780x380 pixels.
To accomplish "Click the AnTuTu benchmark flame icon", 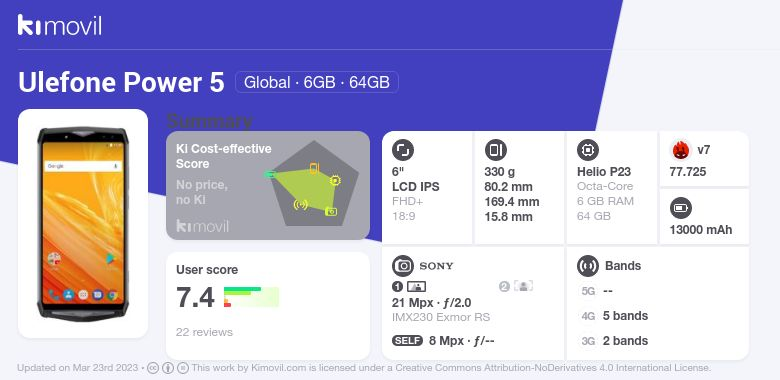I will tap(681, 150).
